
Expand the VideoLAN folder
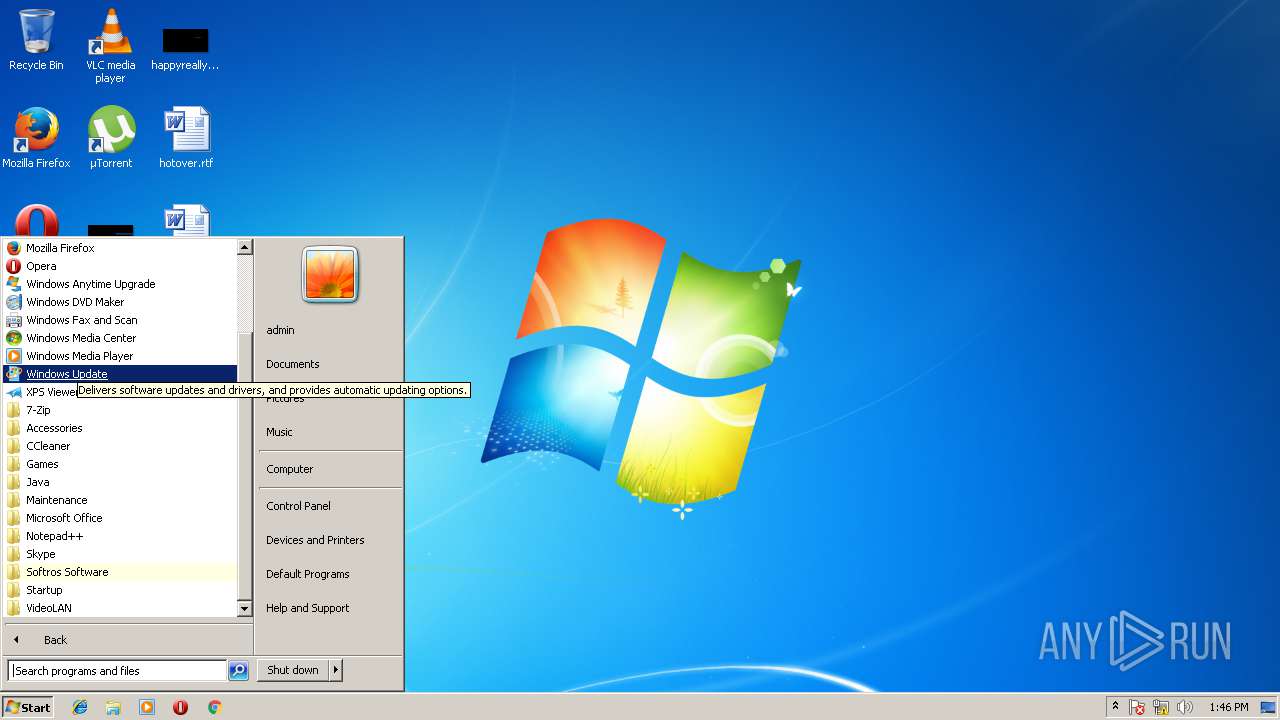click(x=120, y=608)
